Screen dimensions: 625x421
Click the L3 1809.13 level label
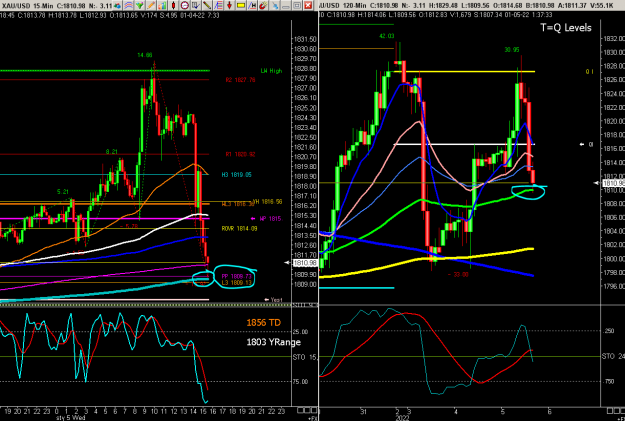point(237,283)
